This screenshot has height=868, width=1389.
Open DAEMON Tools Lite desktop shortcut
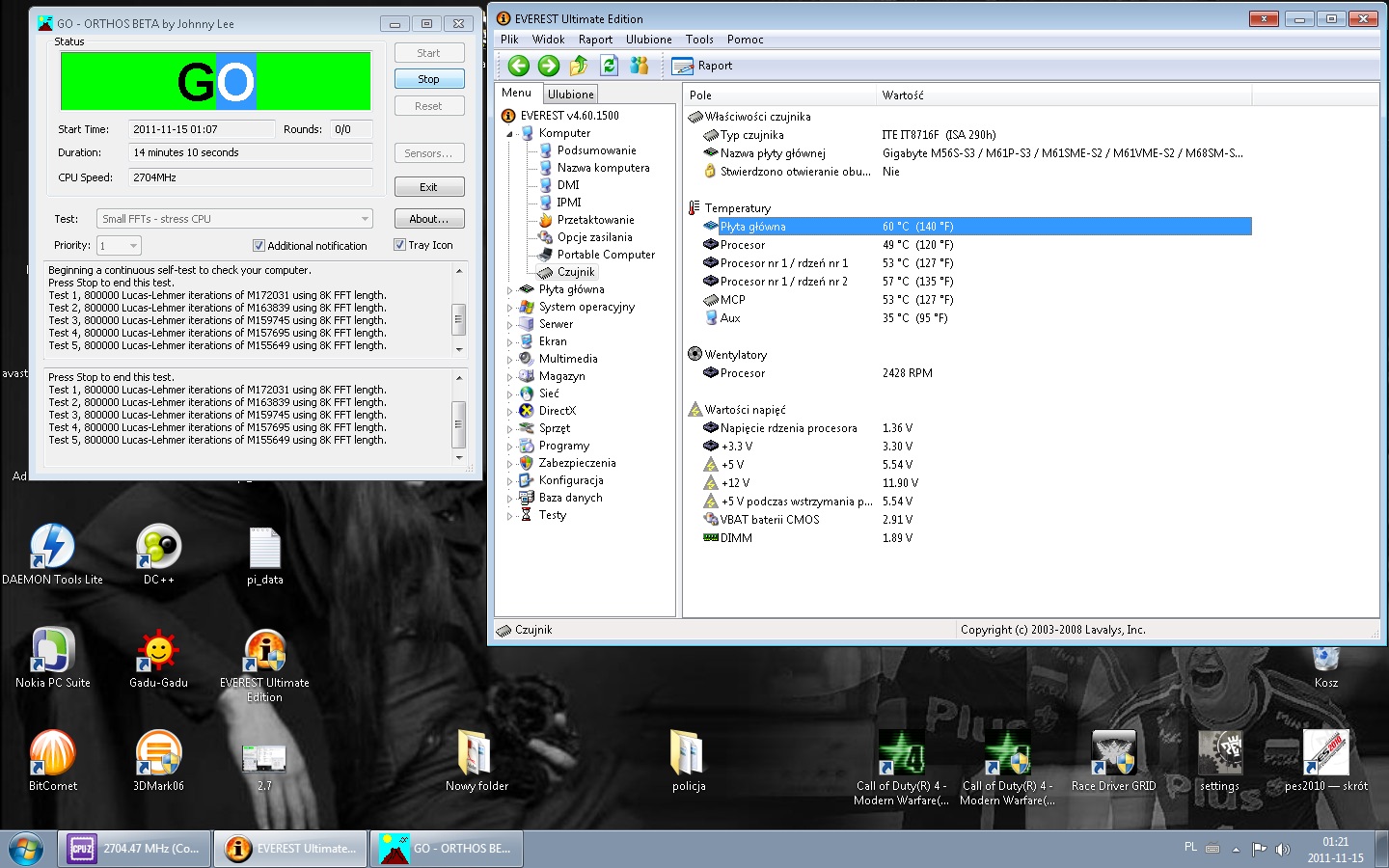[x=52, y=555]
